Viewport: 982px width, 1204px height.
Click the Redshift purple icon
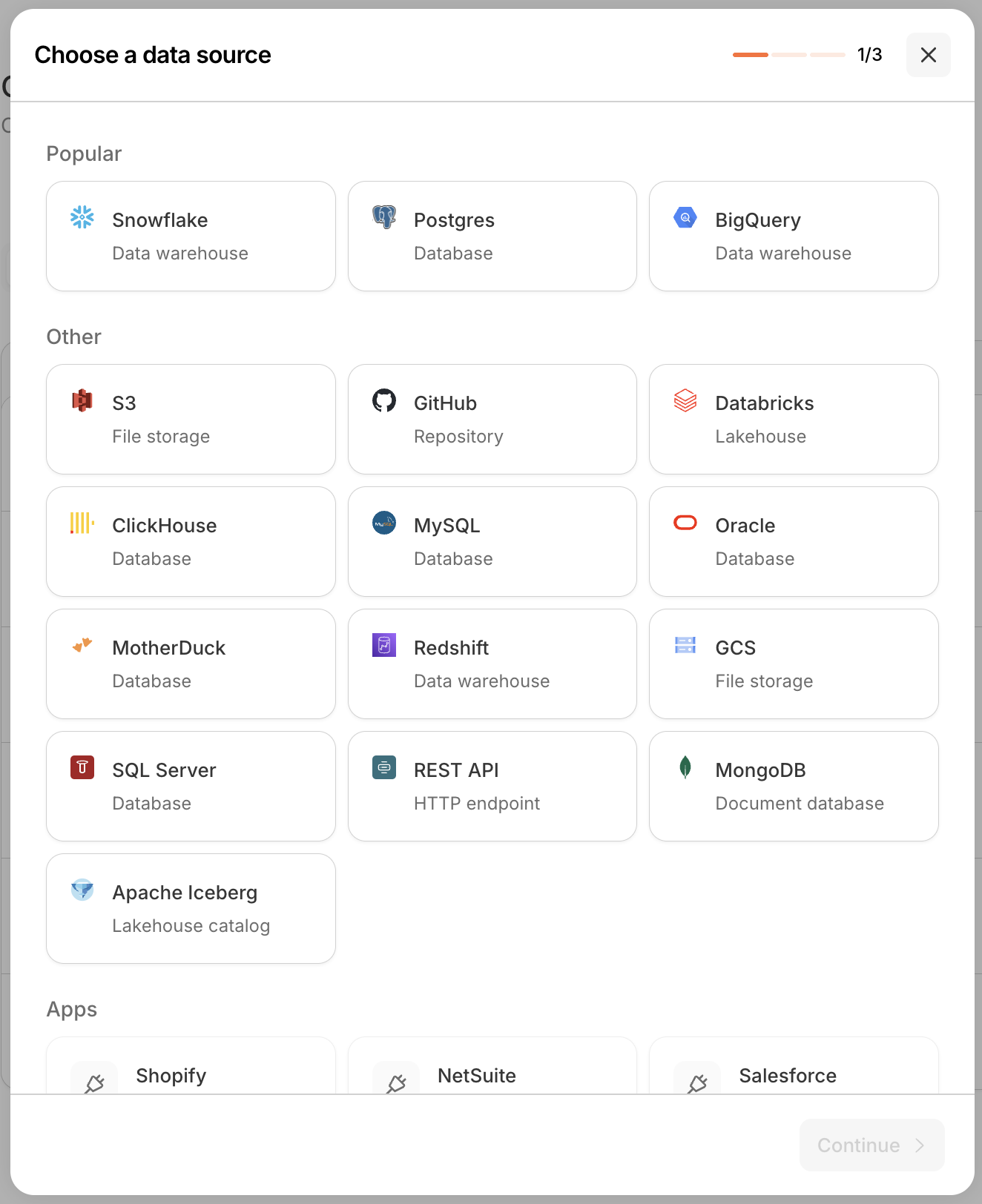click(x=384, y=645)
